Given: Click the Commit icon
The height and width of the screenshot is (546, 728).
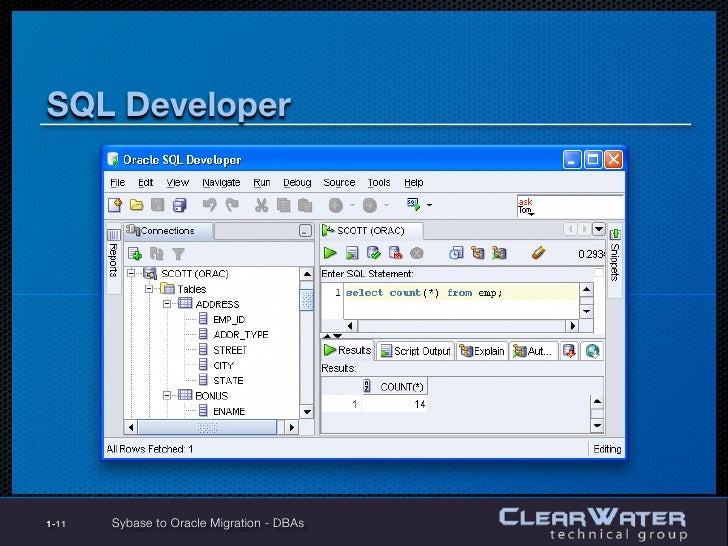Looking at the screenshot, I should click(x=374, y=253).
